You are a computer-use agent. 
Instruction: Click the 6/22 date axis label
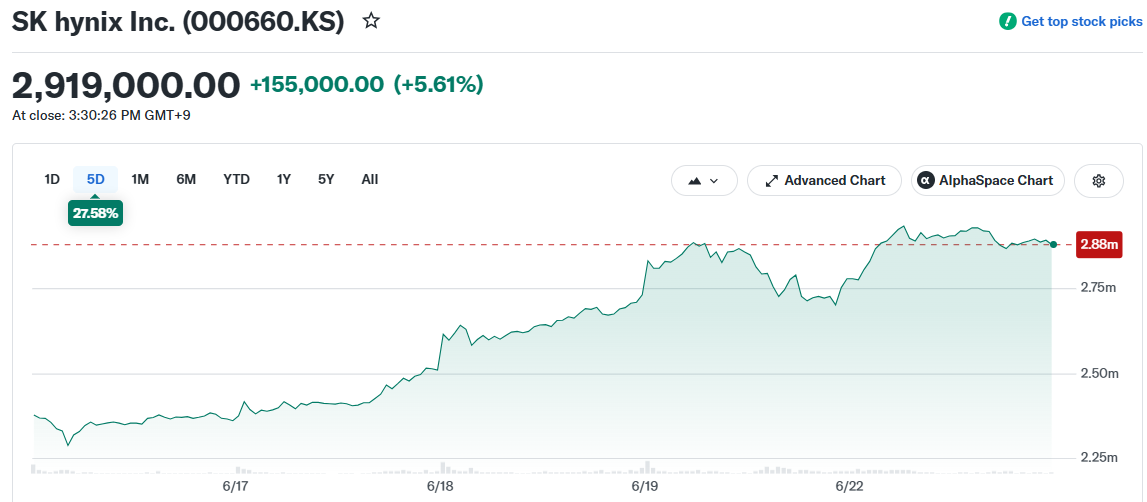coord(849,486)
